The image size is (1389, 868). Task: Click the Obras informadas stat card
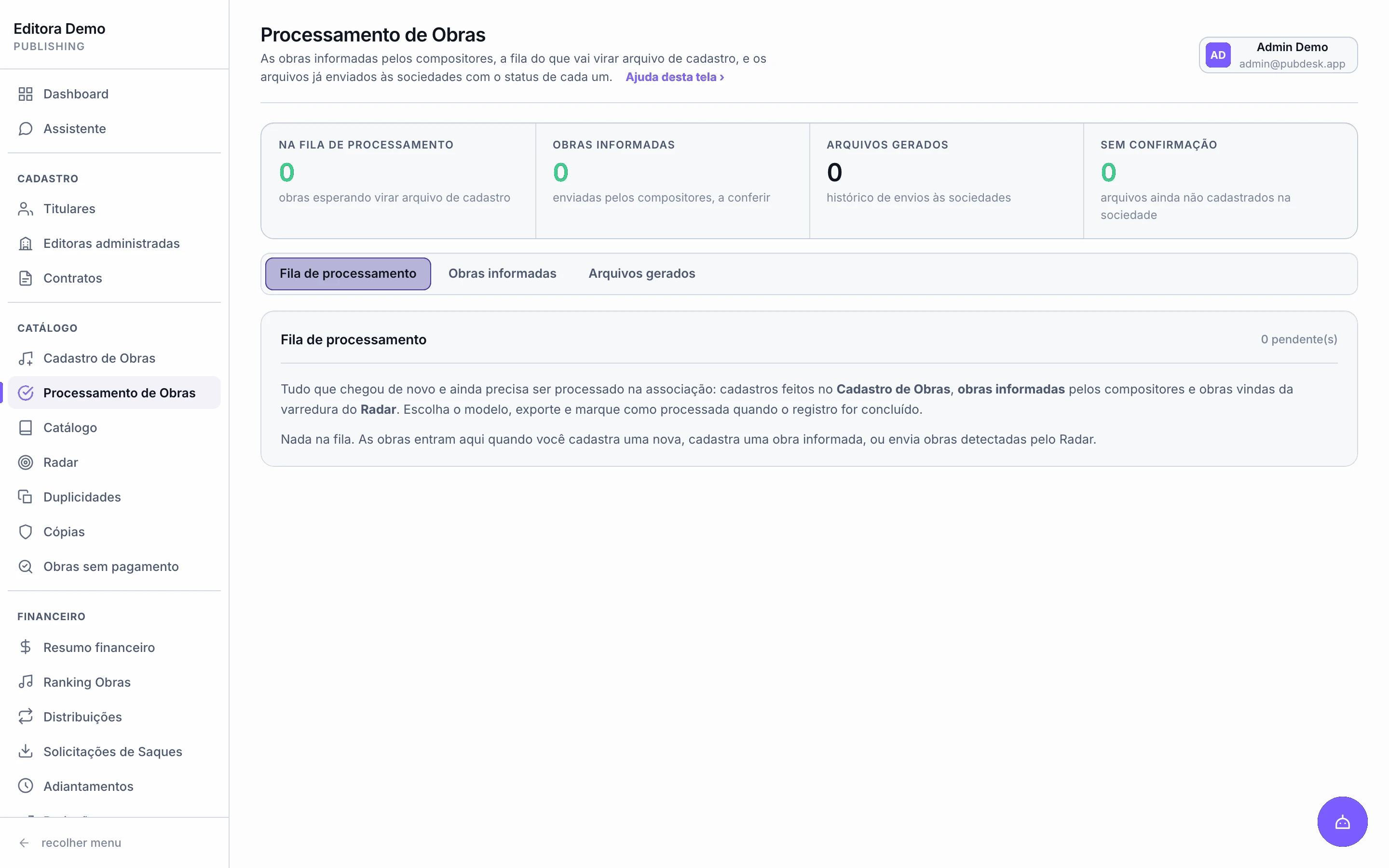(673, 181)
